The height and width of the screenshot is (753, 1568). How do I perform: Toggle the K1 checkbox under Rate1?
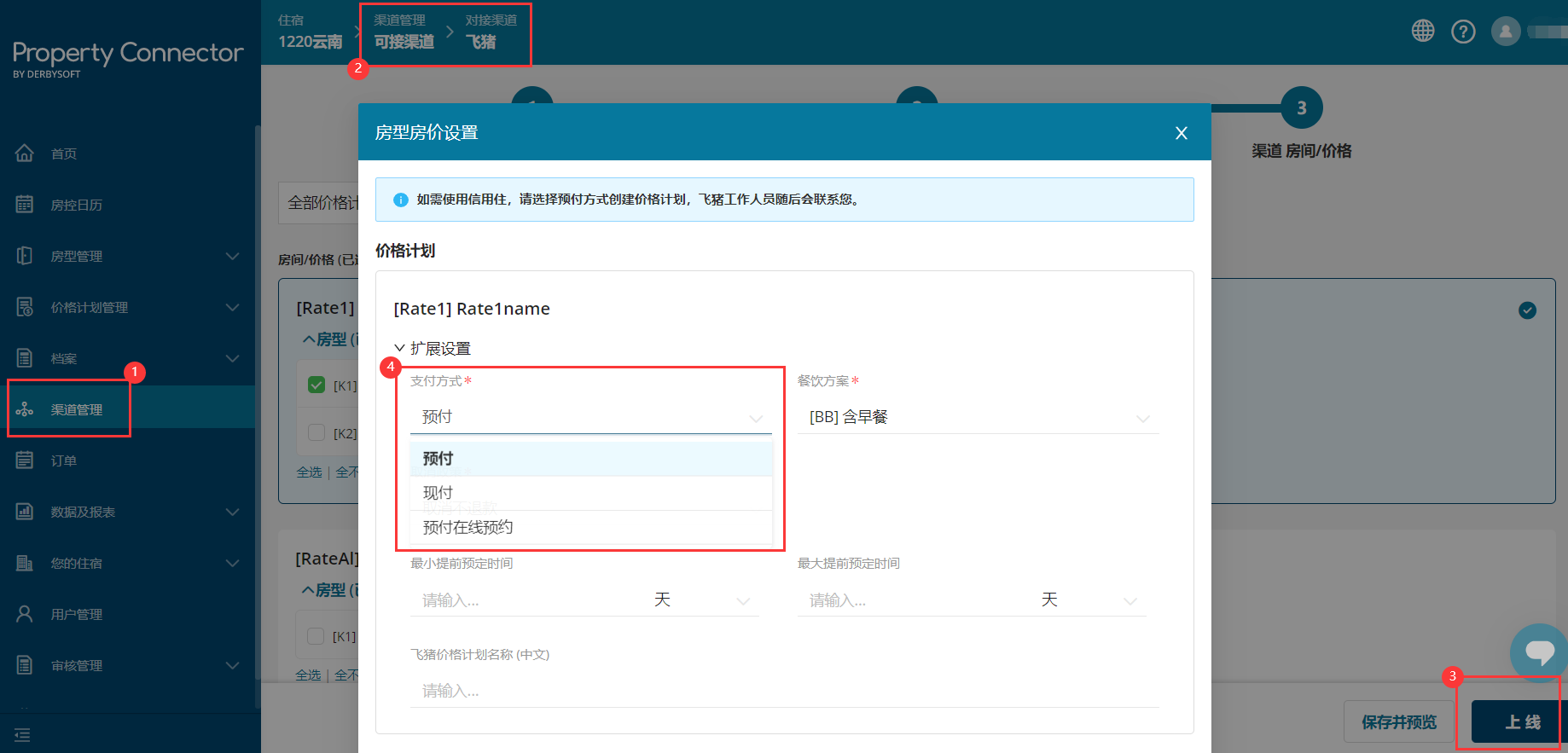point(317,385)
